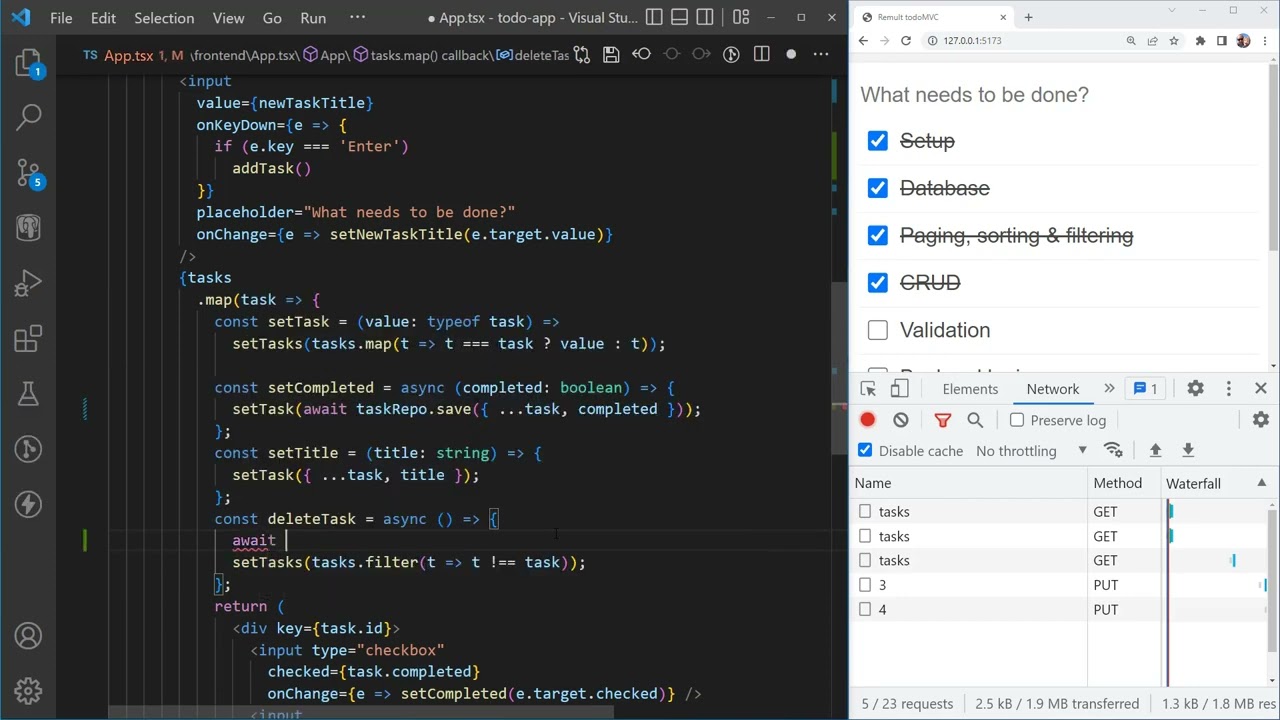Image resolution: width=1280 pixels, height=720 pixels.
Task: Check the Validation task checkbox
Action: pyautogui.click(x=877, y=330)
